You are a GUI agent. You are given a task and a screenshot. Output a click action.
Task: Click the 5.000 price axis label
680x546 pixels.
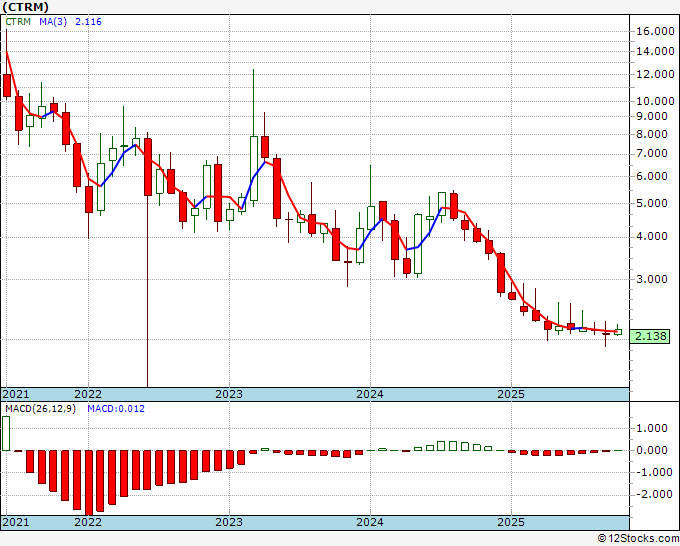click(651, 203)
